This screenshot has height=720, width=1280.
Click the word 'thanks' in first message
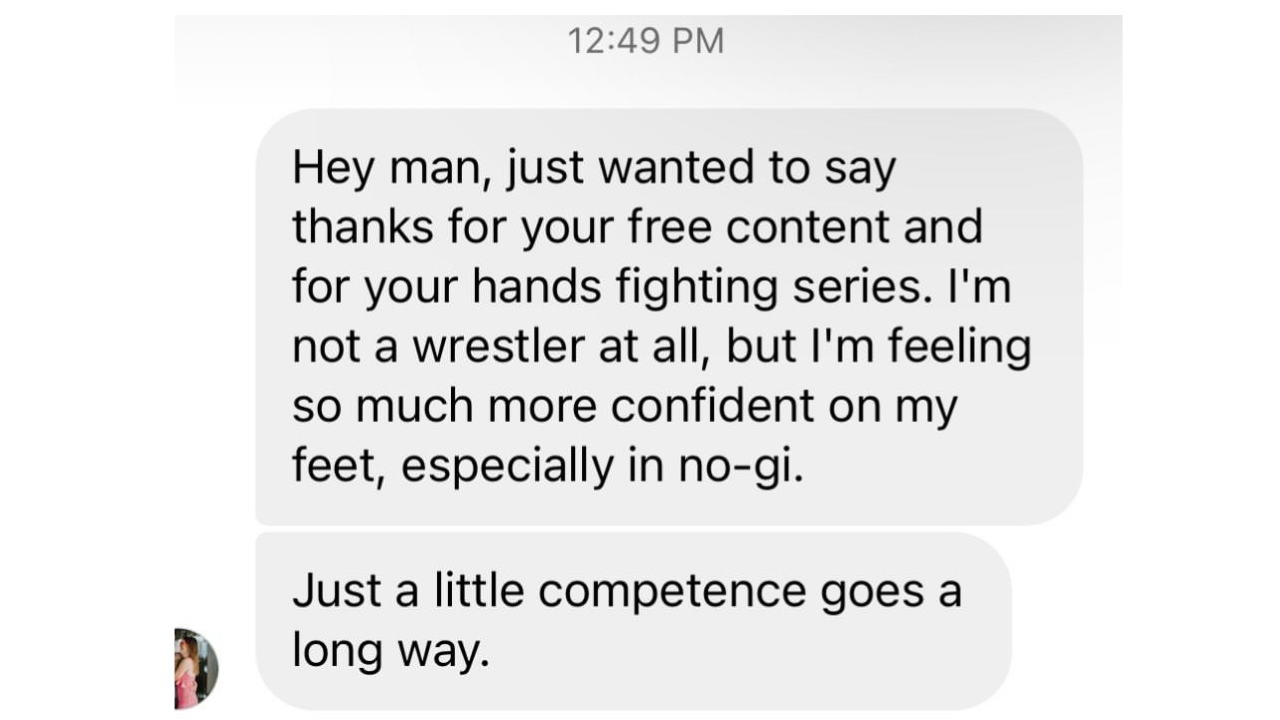362,228
